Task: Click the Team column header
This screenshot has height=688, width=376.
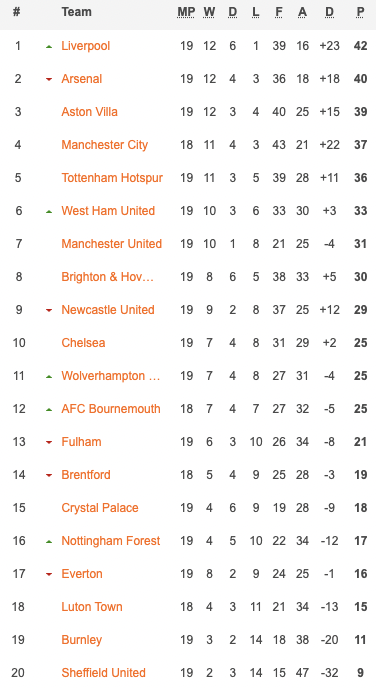Action: pyautogui.click(x=76, y=12)
